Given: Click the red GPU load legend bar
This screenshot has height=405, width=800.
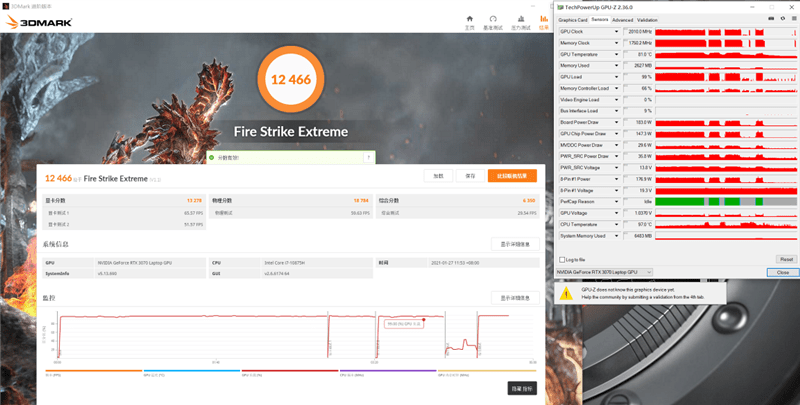Looking at the screenshot, I should 290,371.
